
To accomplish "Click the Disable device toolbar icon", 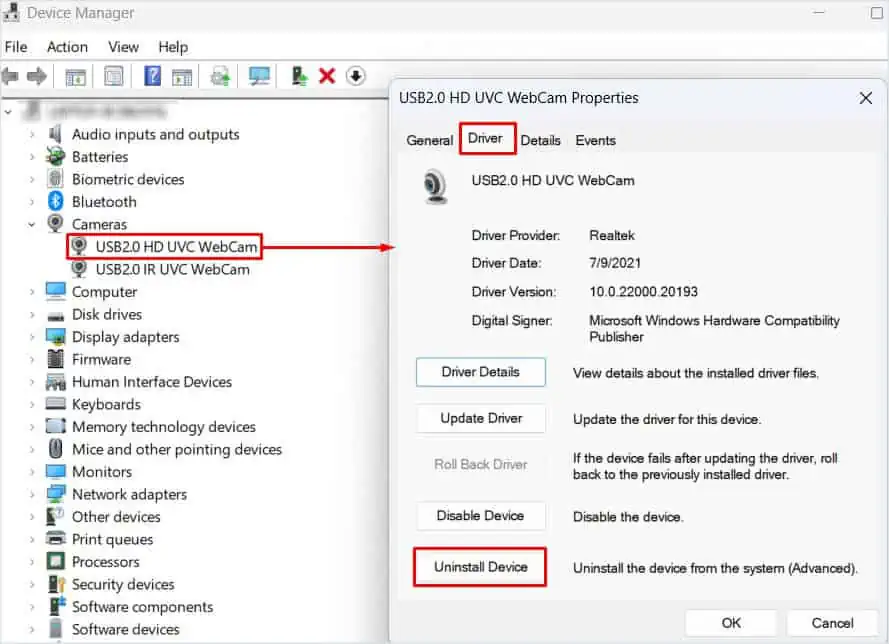I will pos(355,76).
